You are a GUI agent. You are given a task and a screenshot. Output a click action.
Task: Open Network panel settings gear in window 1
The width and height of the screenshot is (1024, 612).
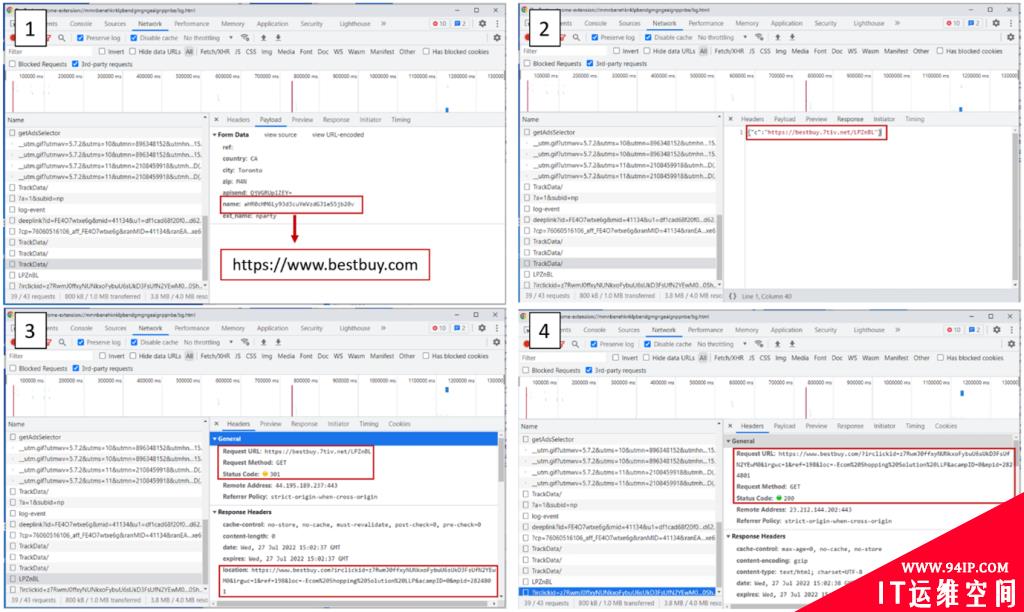[497, 38]
